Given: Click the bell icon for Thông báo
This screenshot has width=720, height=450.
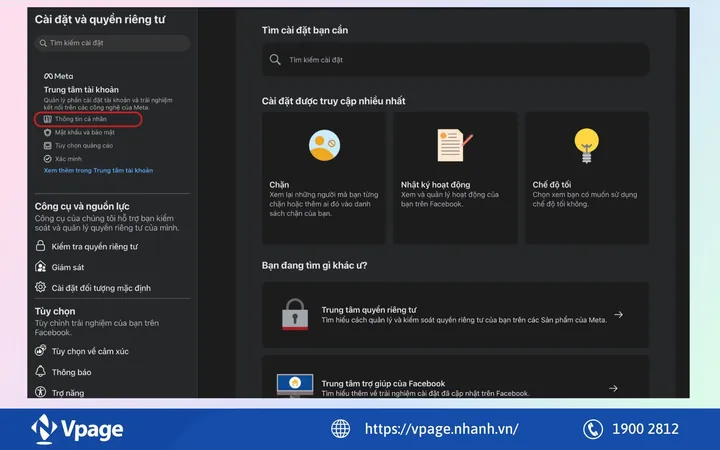Looking at the screenshot, I should click(x=40, y=371).
